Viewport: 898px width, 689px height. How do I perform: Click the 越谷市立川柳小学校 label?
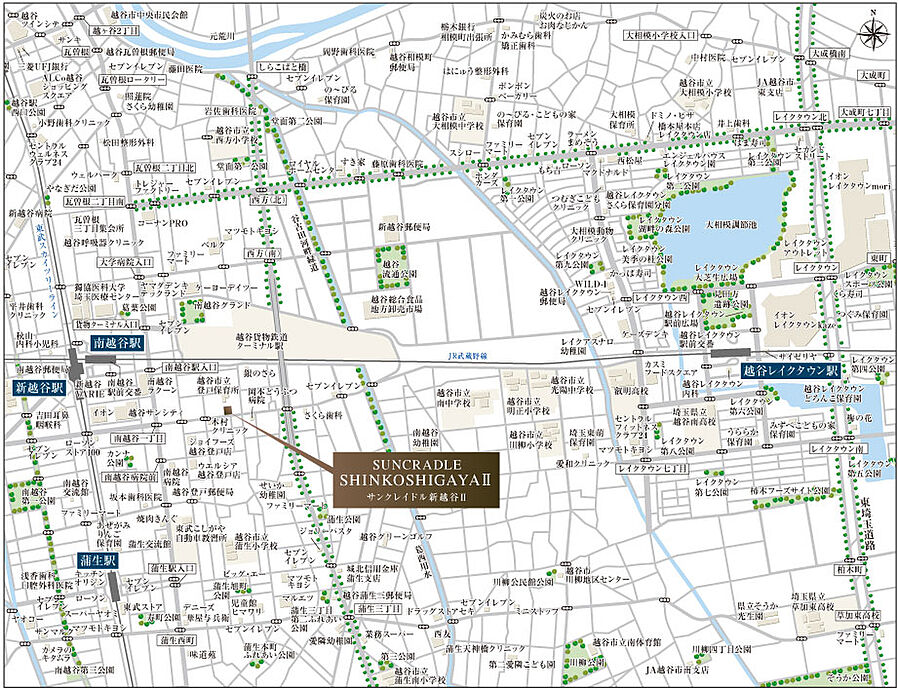529,440
